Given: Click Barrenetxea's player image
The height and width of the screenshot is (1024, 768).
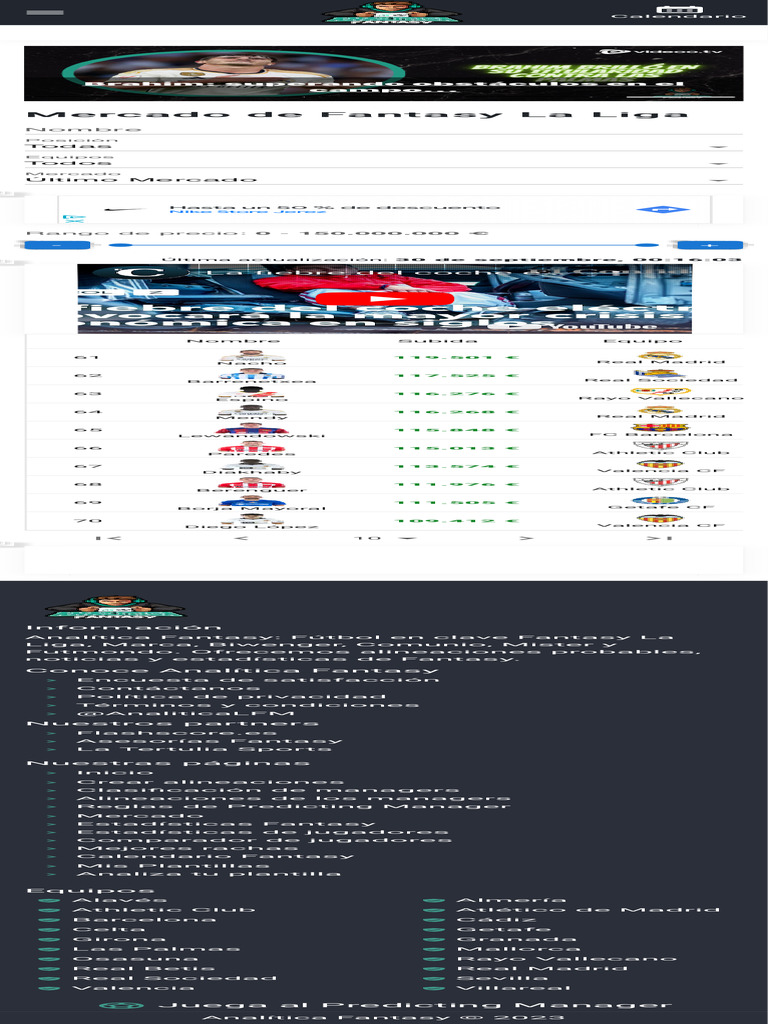Looking at the screenshot, I should [x=251, y=375].
